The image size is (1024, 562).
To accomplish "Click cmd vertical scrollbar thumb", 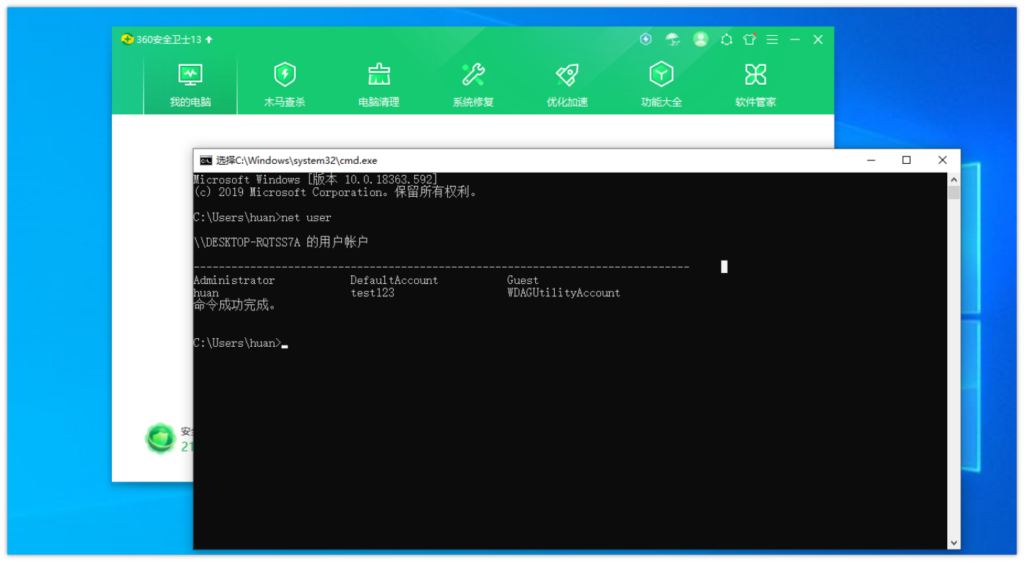I will pos(953,193).
